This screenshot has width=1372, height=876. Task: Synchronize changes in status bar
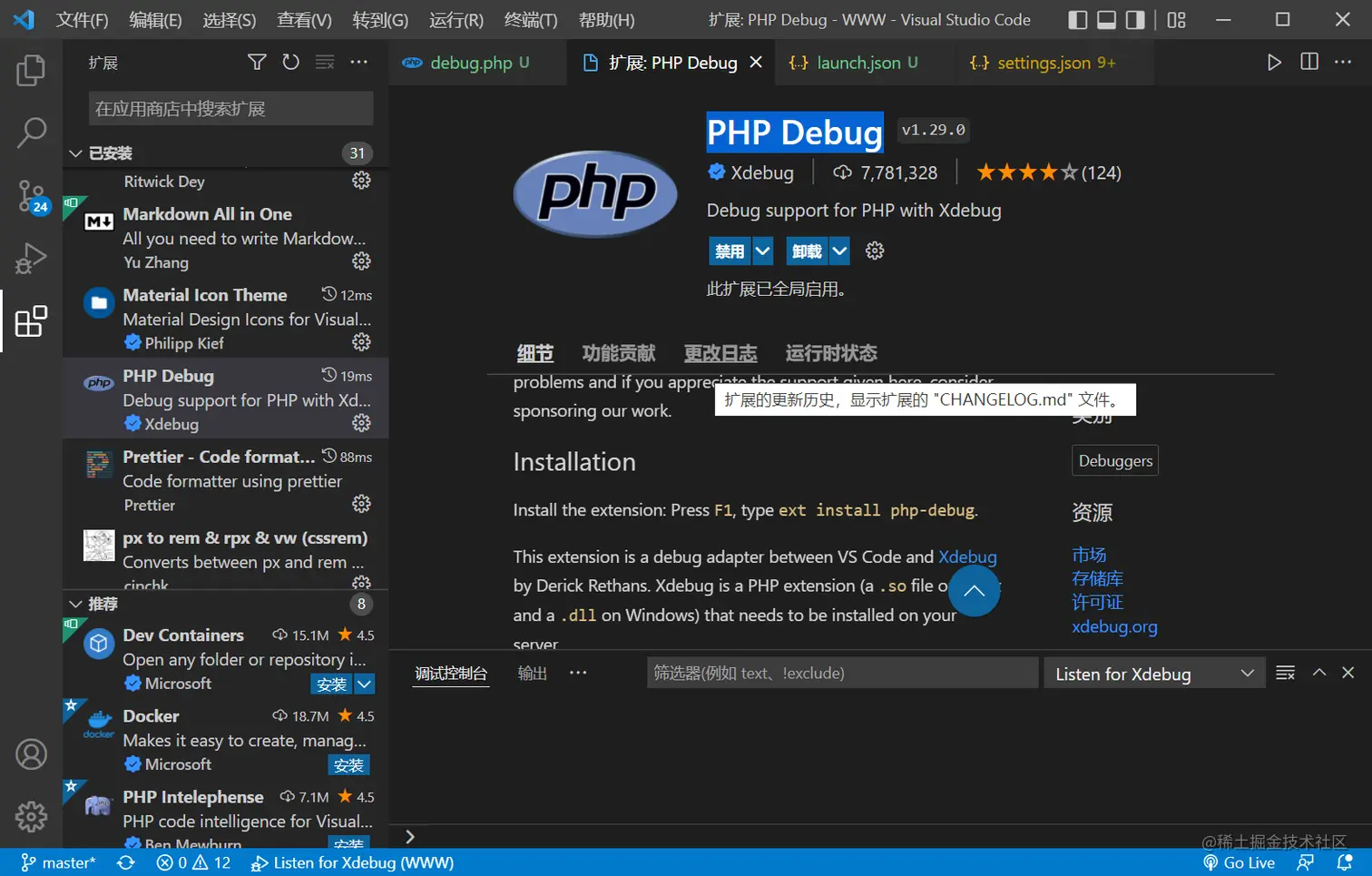click(x=126, y=862)
